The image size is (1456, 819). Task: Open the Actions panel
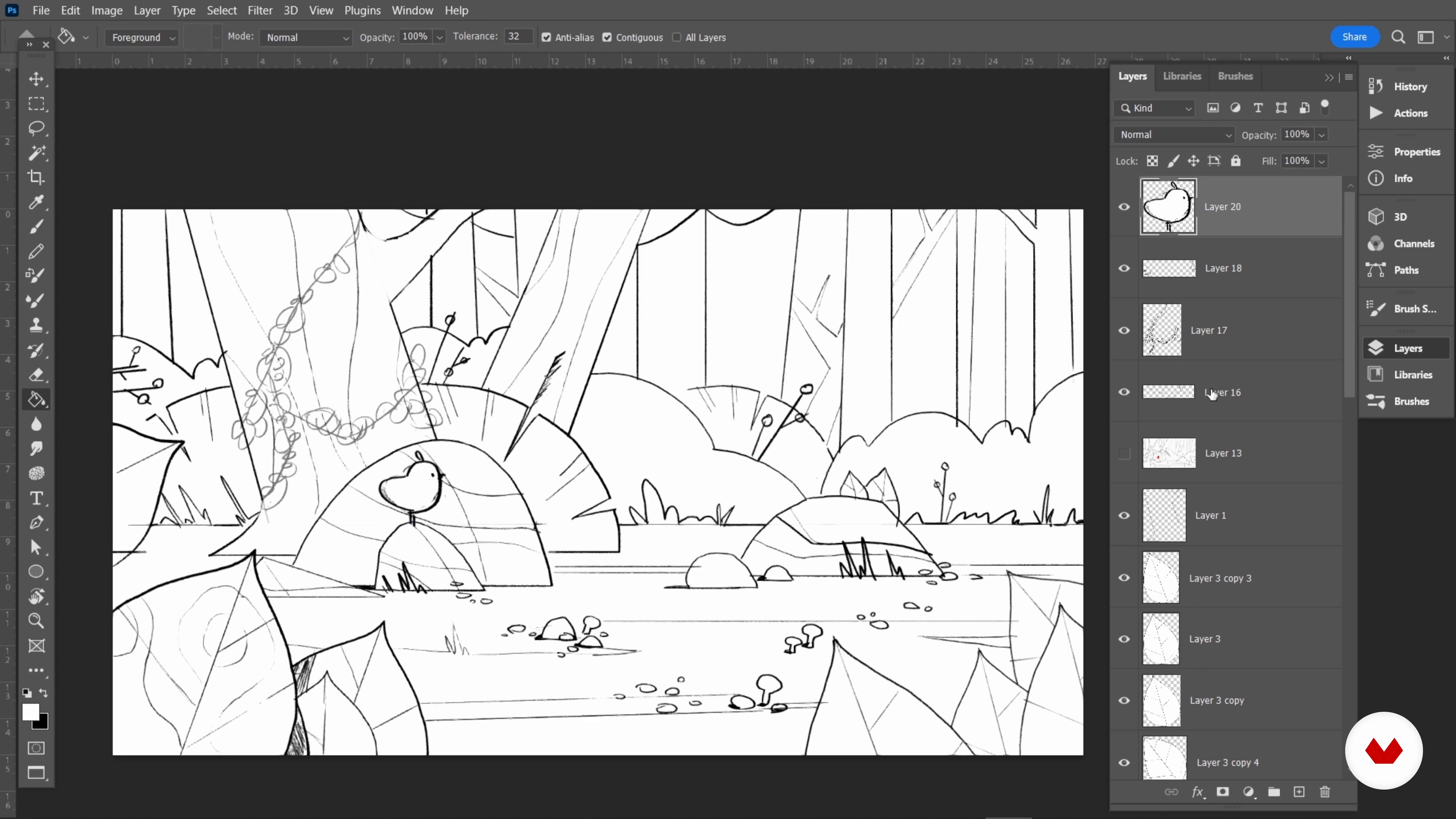pyautogui.click(x=1406, y=113)
